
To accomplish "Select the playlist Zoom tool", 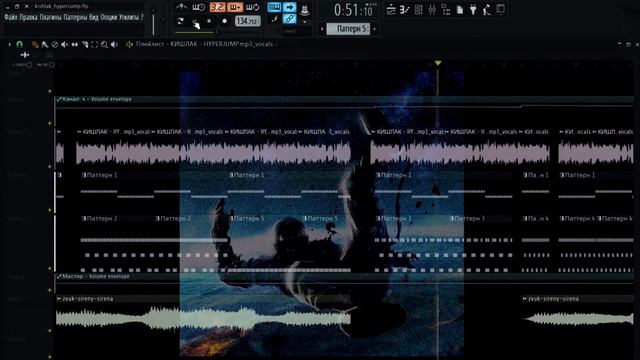I will click(104, 44).
